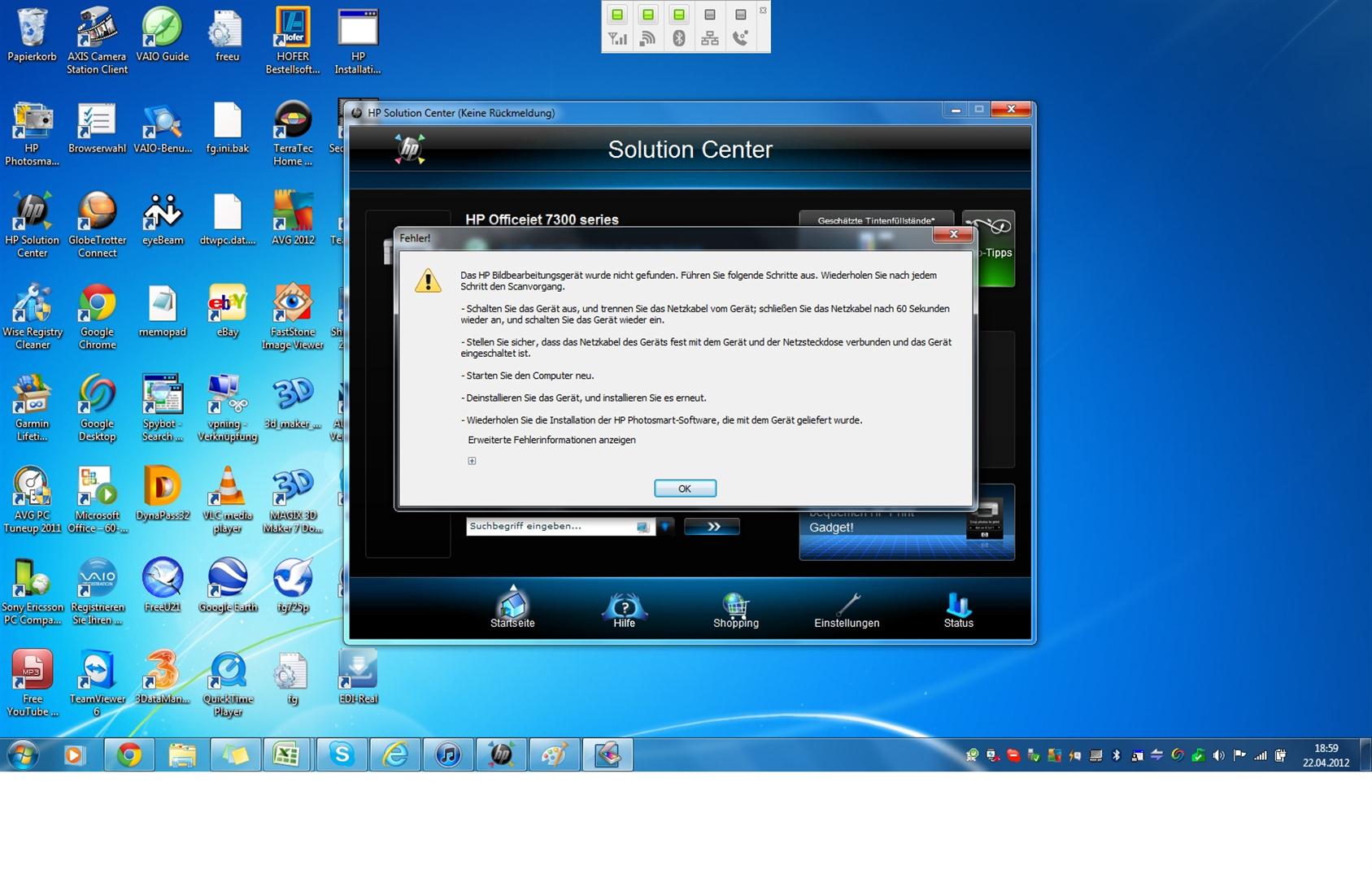Click OK in the Fehler dialog
The height and width of the screenshot is (878, 1372).
[x=685, y=489]
